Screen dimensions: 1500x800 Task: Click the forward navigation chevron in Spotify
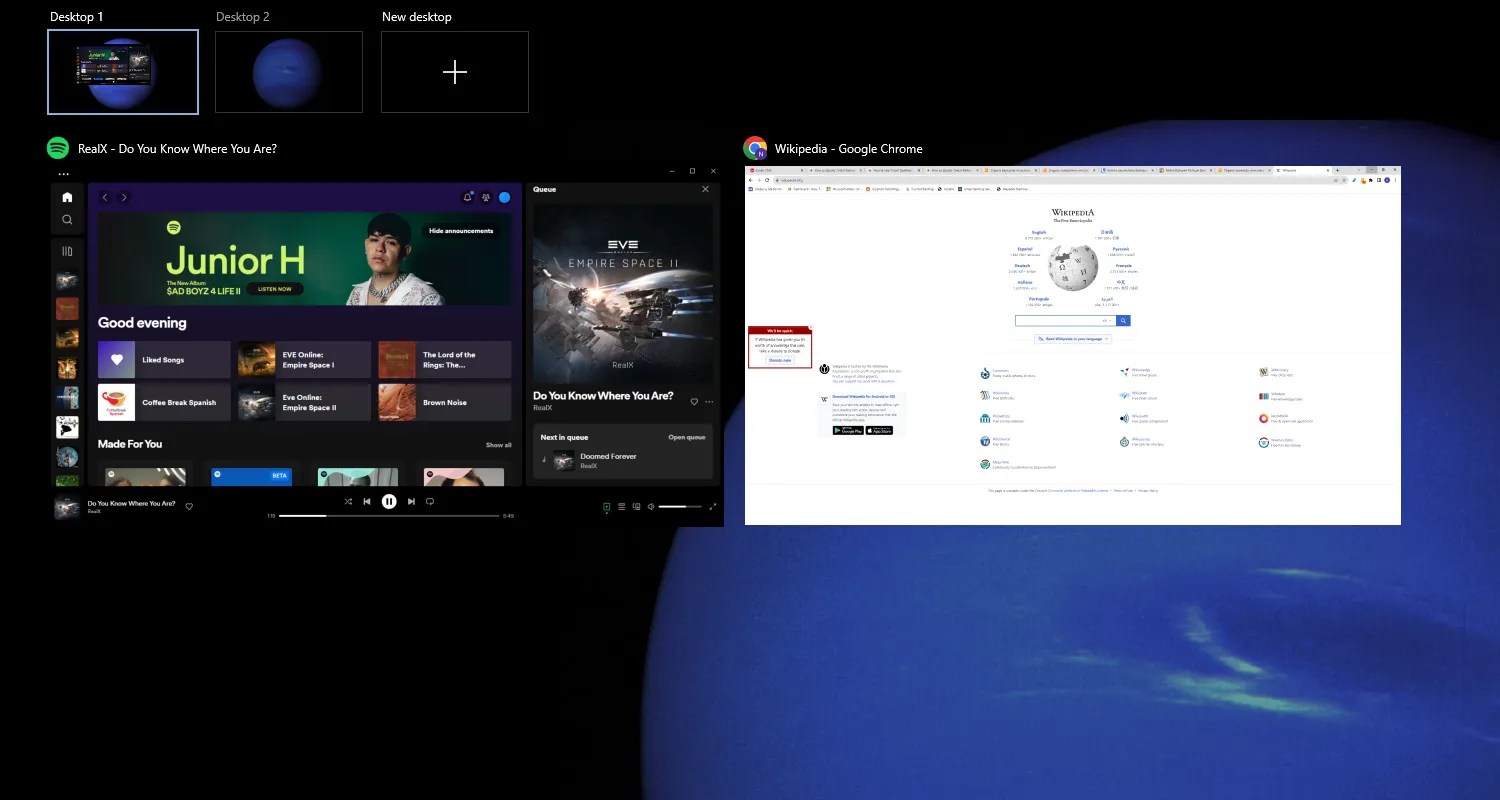pos(123,197)
